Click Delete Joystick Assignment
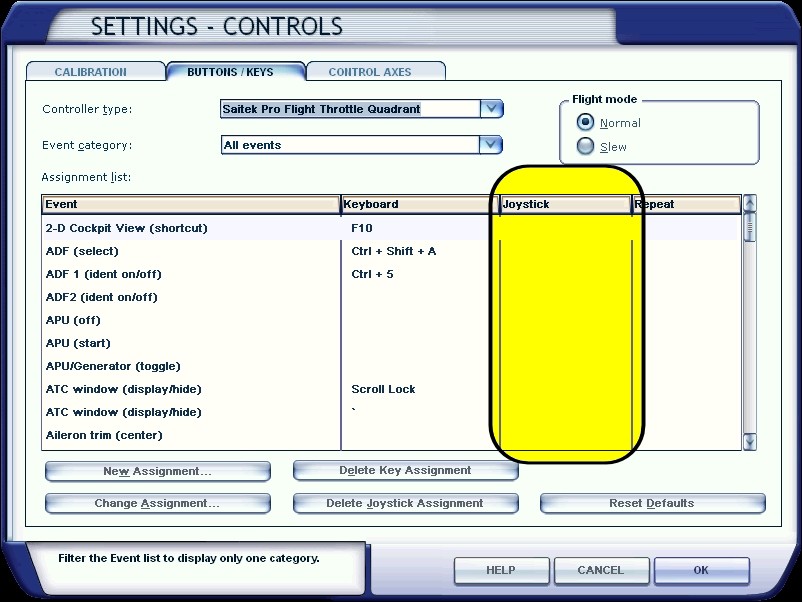The height and width of the screenshot is (602, 802). (x=406, y=503)
